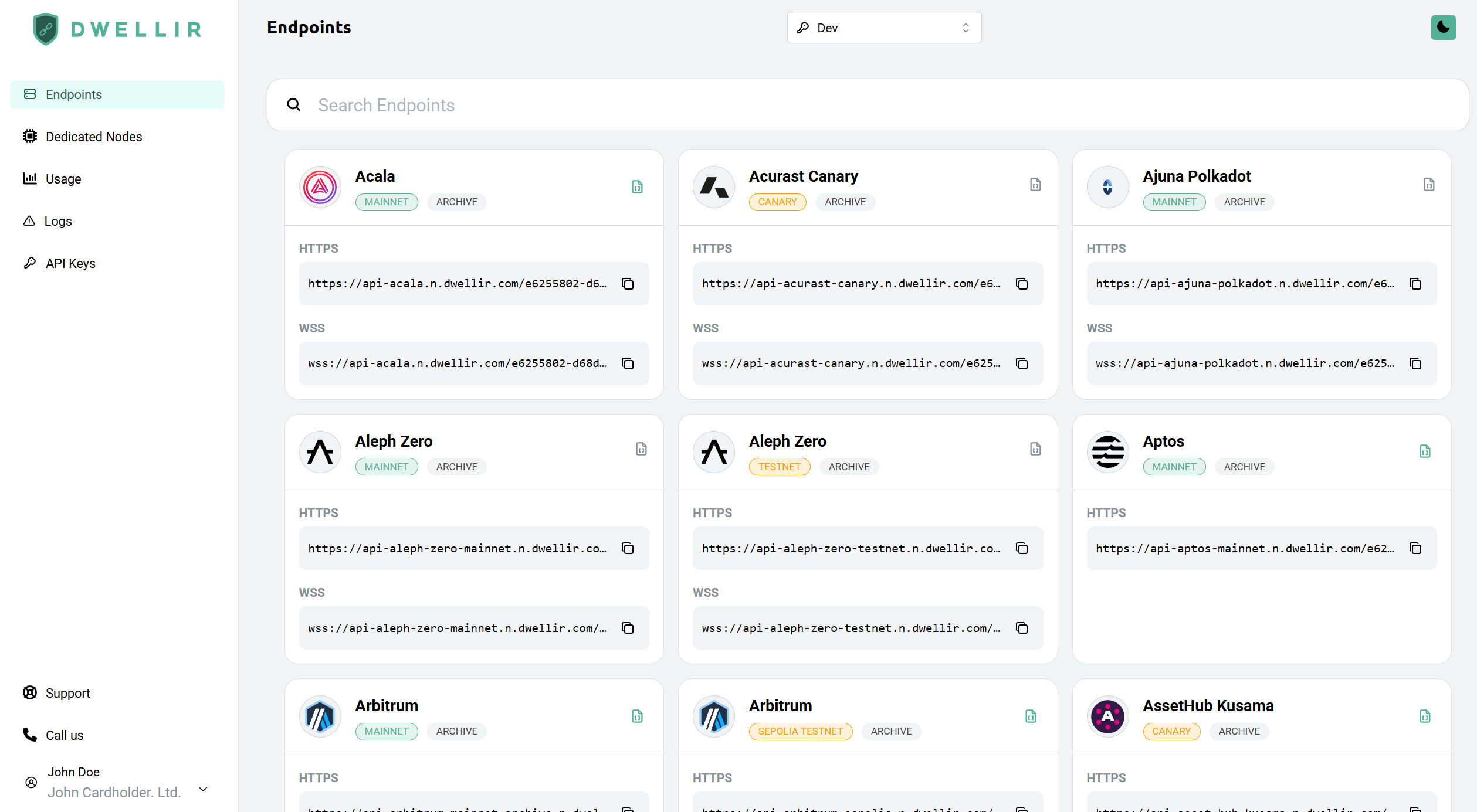The image size is (1477, 812).
Task: Click the Support link
Action: [x=67, y=693]
